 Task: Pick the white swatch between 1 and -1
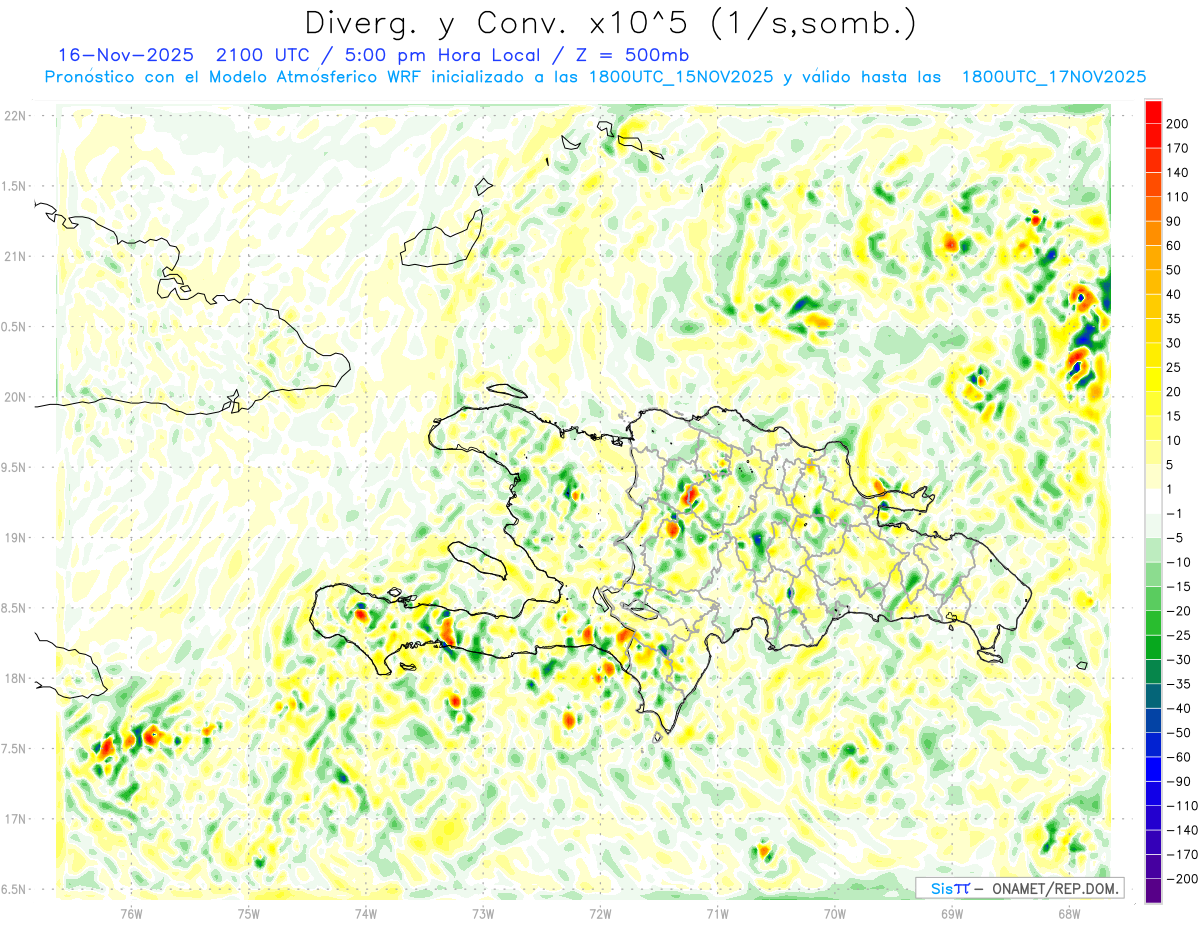1154,500
